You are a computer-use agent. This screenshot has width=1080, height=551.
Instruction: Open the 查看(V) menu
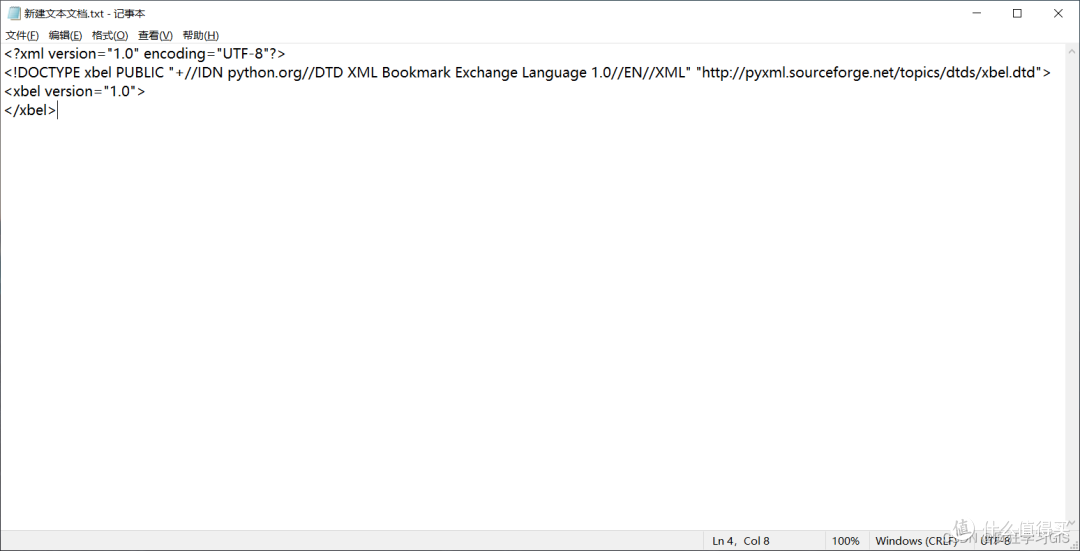pos(155,35)
